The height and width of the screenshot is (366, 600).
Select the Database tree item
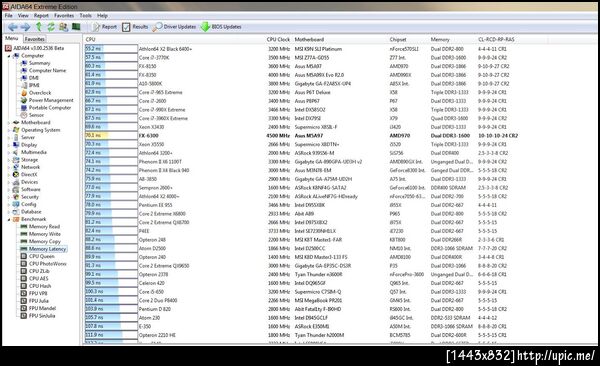click(x=27, y=212)
